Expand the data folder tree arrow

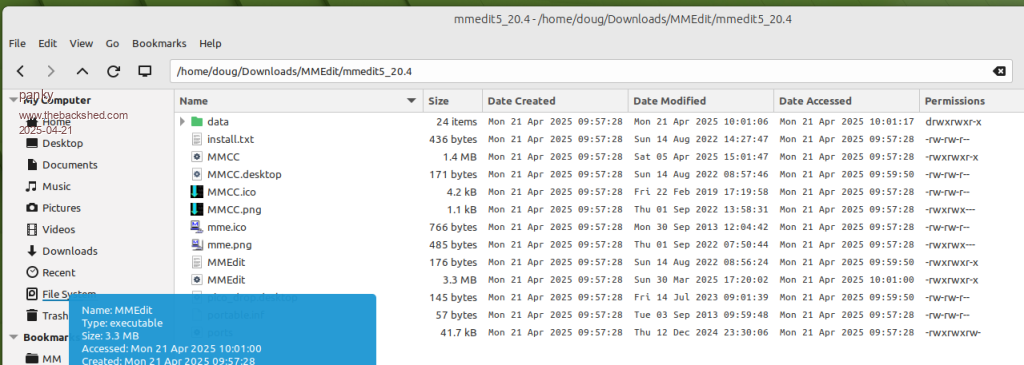[183, 121]
